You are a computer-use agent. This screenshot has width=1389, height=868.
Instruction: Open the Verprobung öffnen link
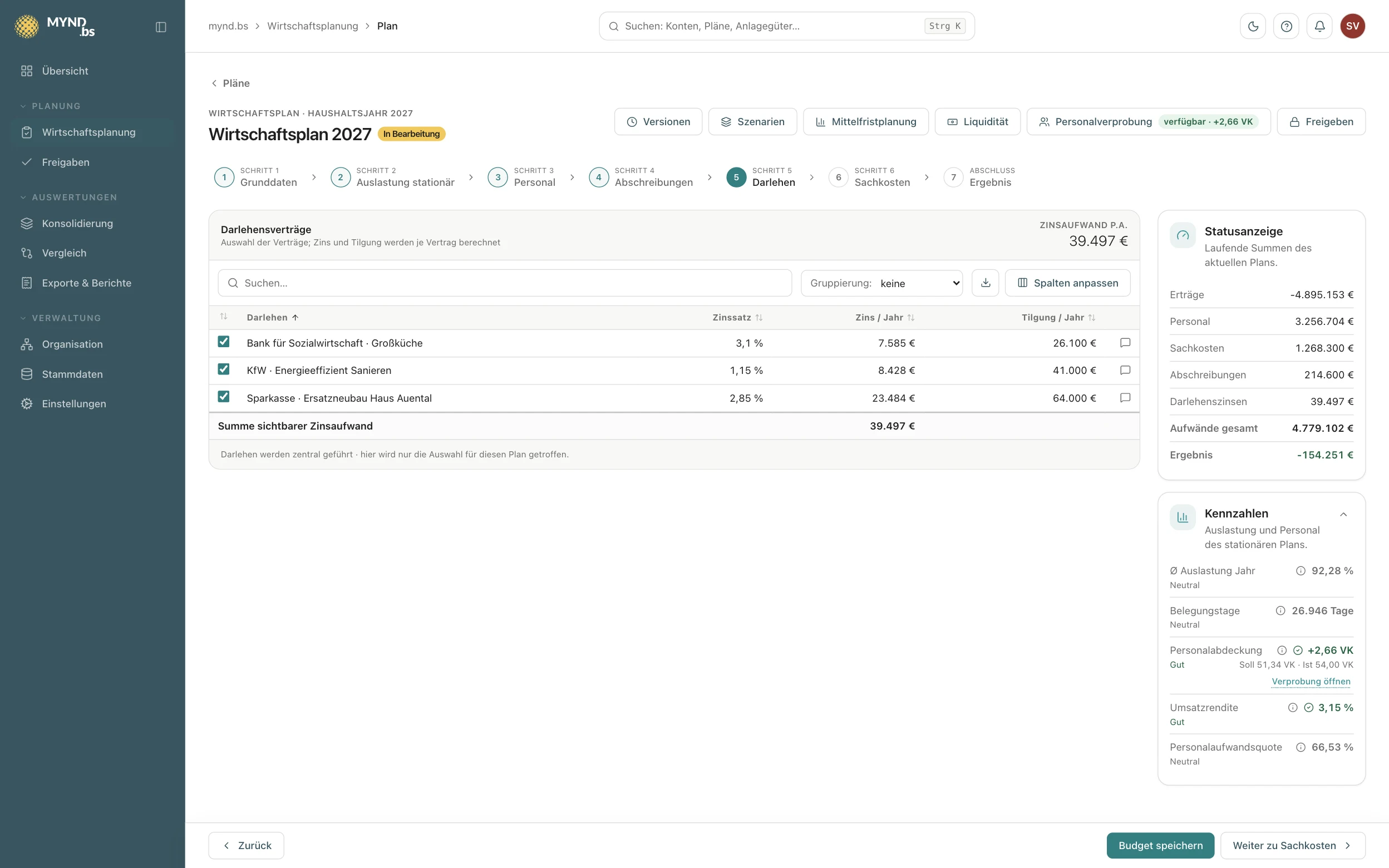click(x=1311, y=682)
